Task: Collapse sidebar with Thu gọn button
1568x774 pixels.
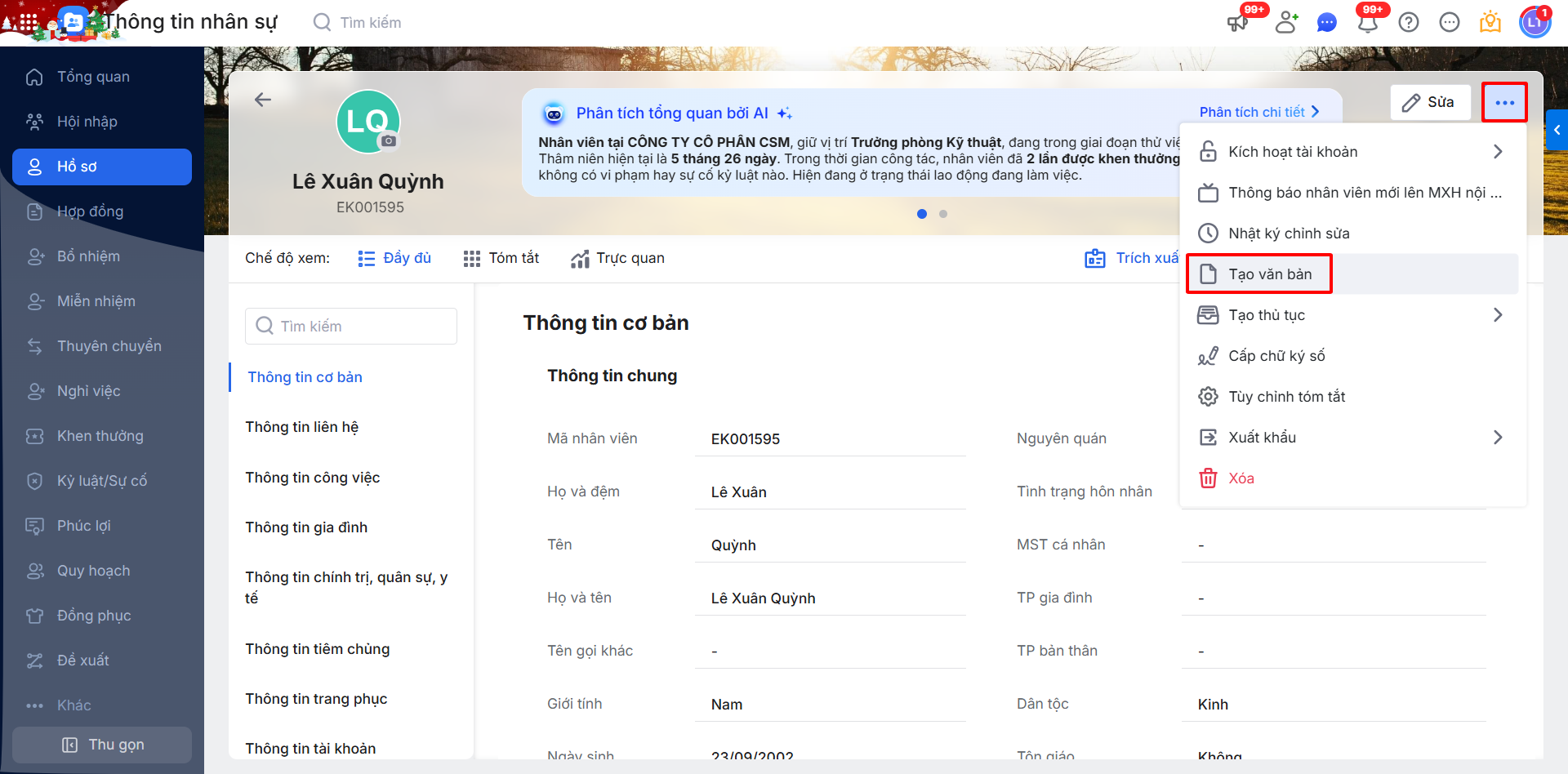Action: tap(102, 745)
